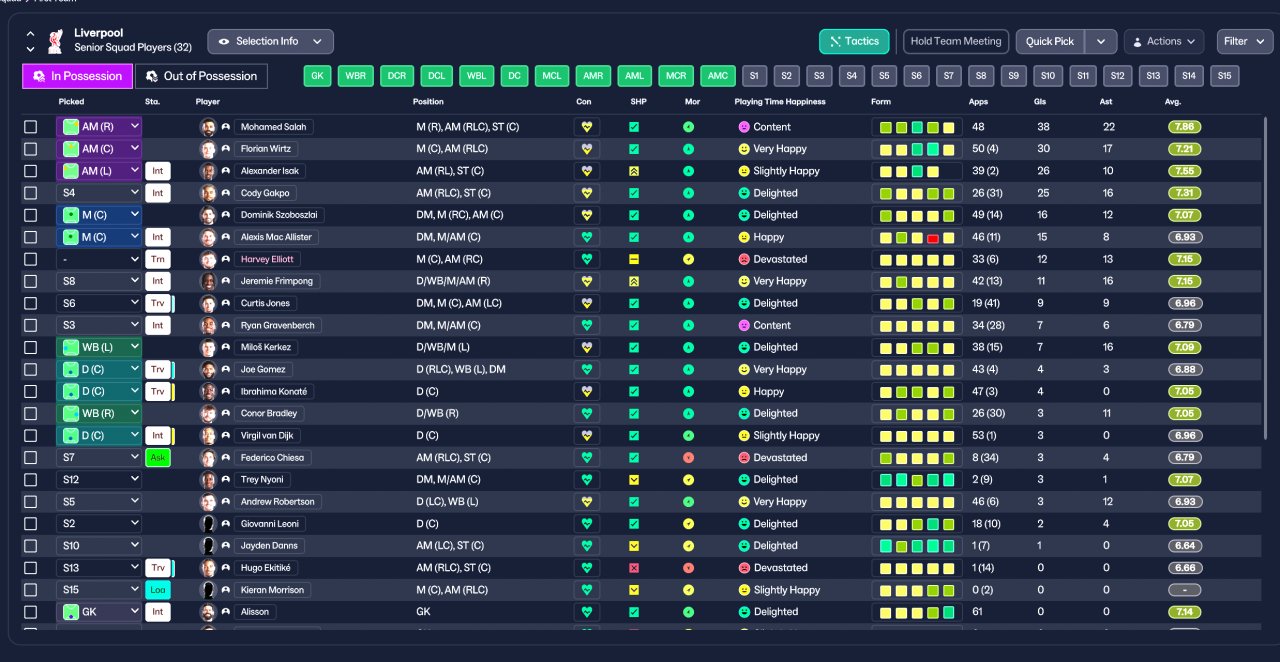
Task: Click Hold Team Meeting button
Action: click(955, 41)
